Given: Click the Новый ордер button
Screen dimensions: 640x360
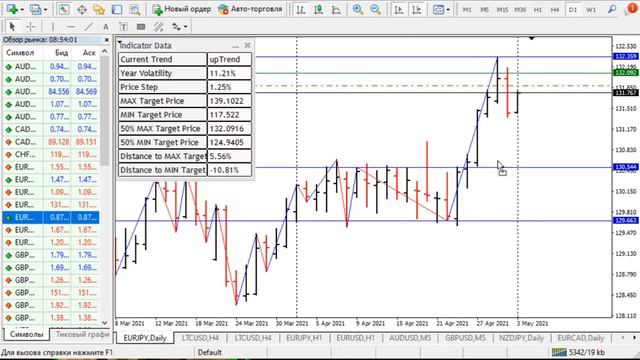Looking at the screenshot, I should coord(182,9).
